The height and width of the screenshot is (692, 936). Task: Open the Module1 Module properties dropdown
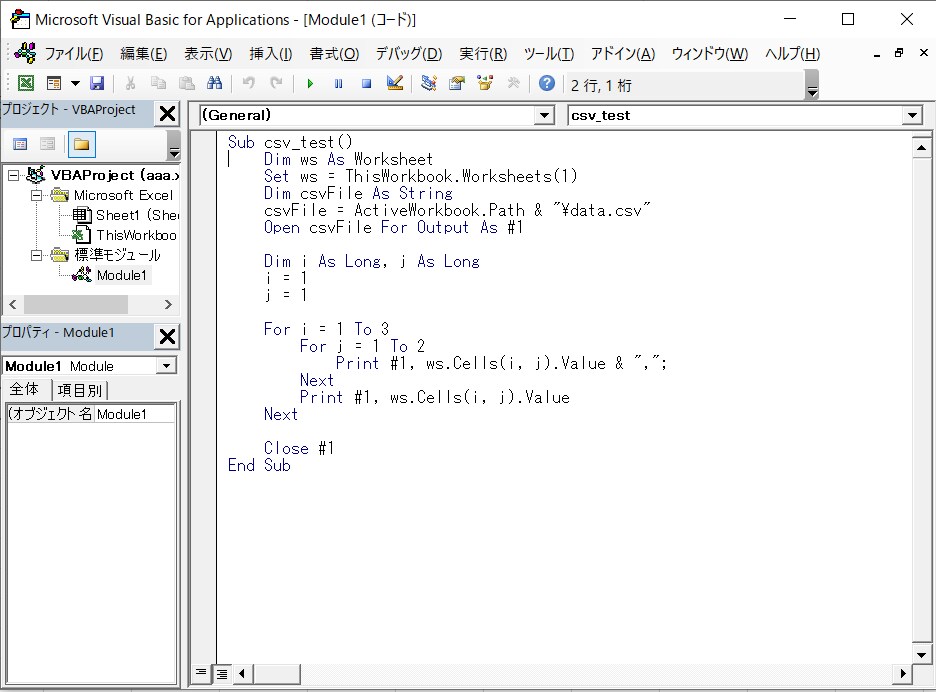(x=167, y=365)
